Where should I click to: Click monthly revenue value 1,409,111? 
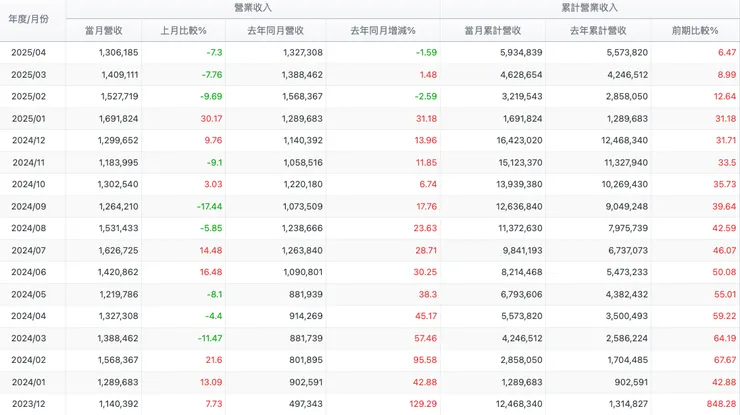[120, 75]
